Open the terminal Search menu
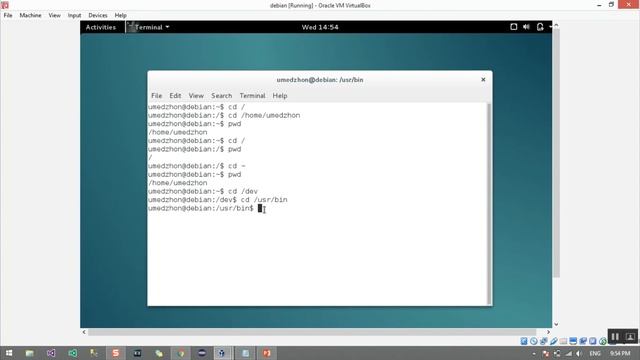Image resolution: width=640 pixels, height=360 pixels. pyautogui.click(x=222, y=96)
